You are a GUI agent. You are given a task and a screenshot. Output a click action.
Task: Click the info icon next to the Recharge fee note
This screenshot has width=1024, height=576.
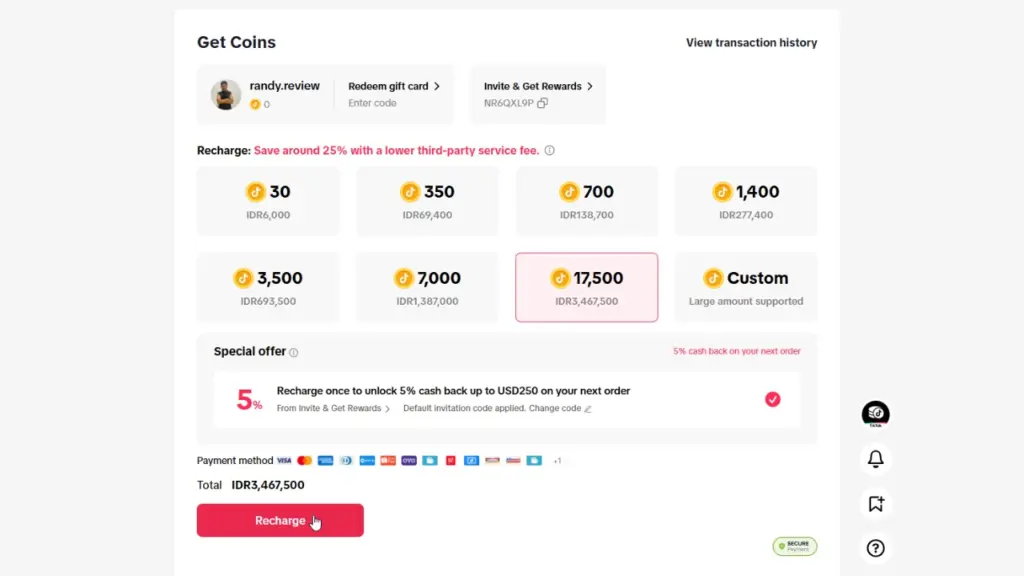click(548, 150)
